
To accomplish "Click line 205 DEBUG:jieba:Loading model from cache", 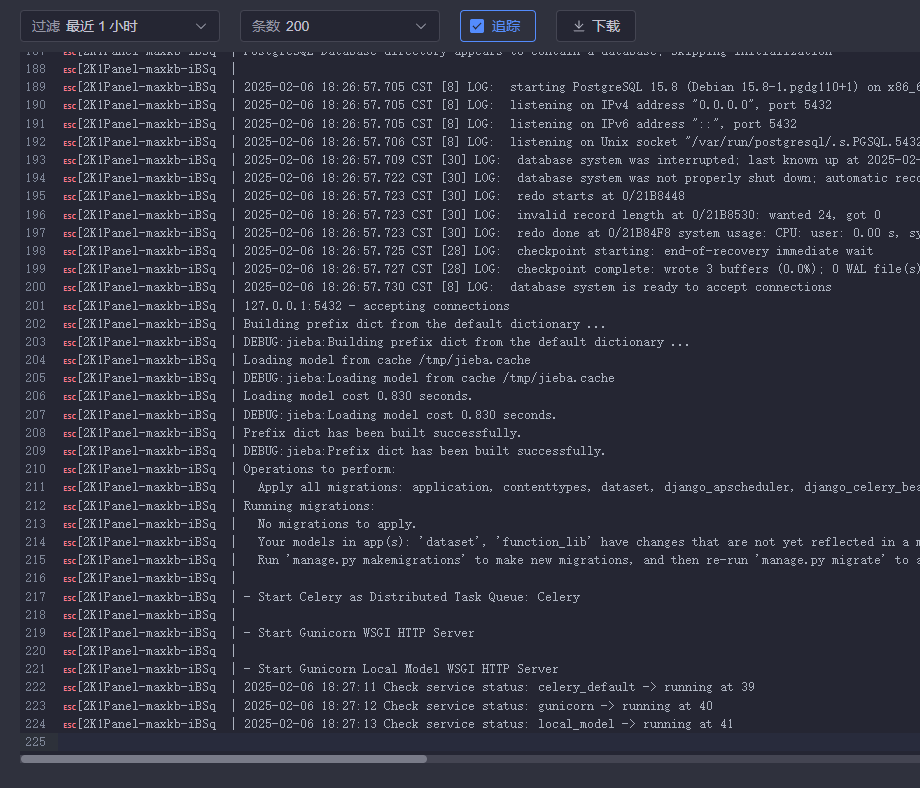I will 429,378.
